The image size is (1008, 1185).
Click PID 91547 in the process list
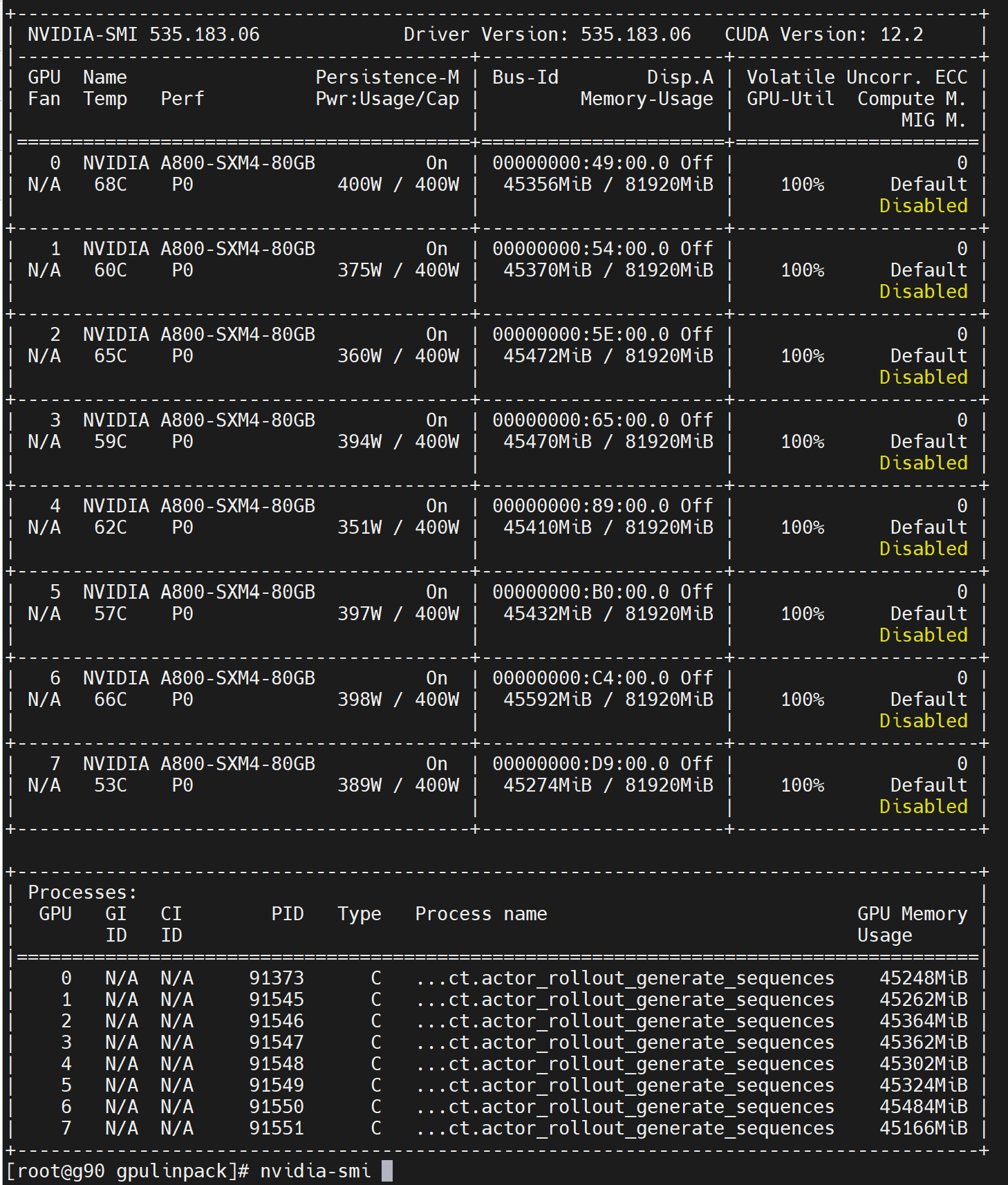point(277,1043)
